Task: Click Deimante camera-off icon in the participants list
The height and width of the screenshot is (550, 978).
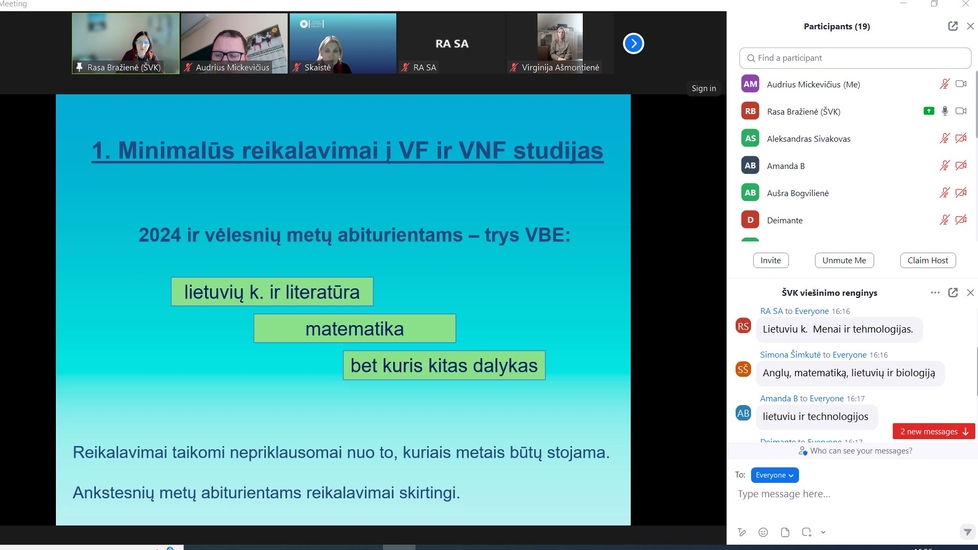Action: pos(961,220)
